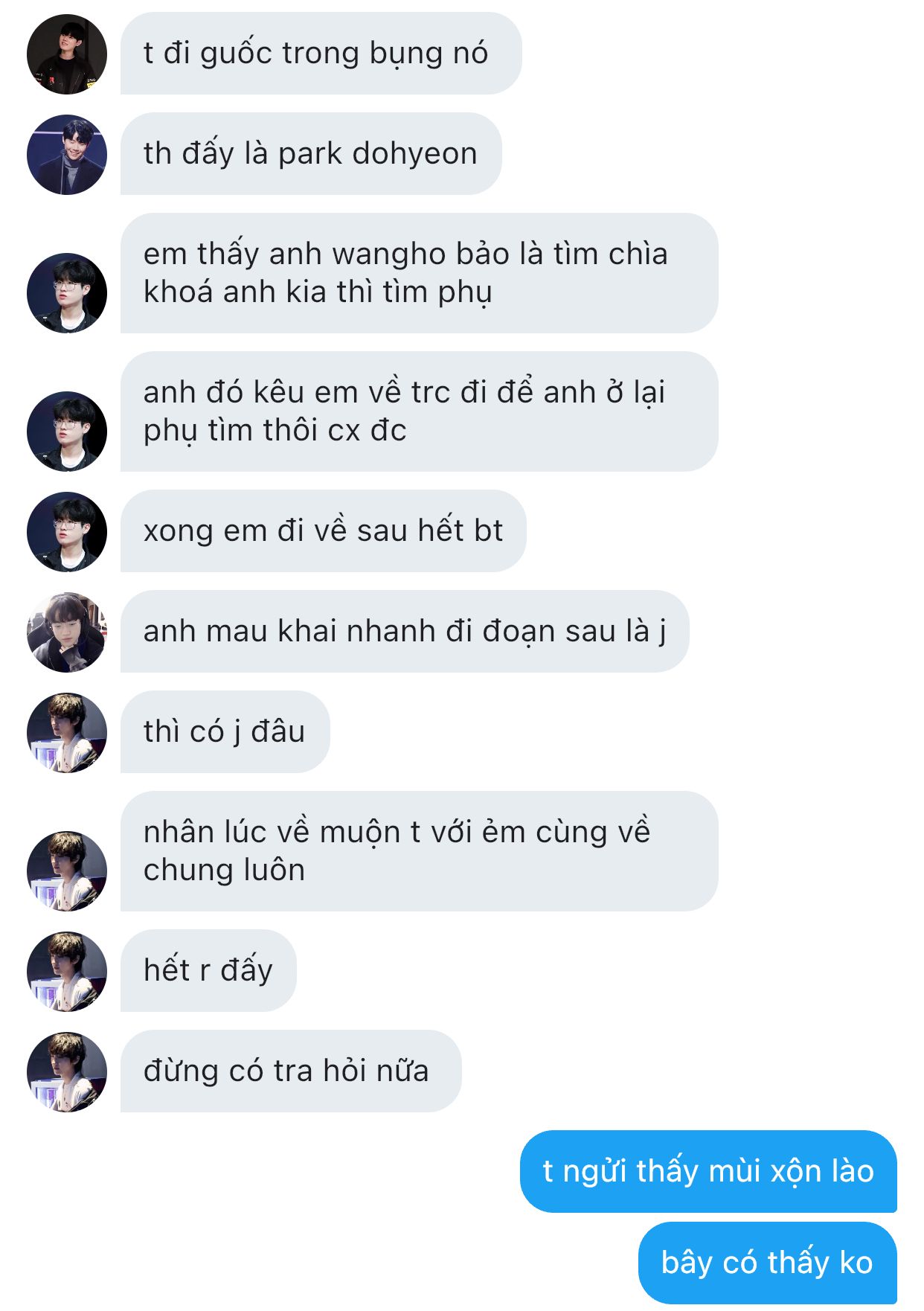Tap avatar beside 't đi guốc trong bụng nó'
This screenshot has height=1311, width=924.
(67, 54)
